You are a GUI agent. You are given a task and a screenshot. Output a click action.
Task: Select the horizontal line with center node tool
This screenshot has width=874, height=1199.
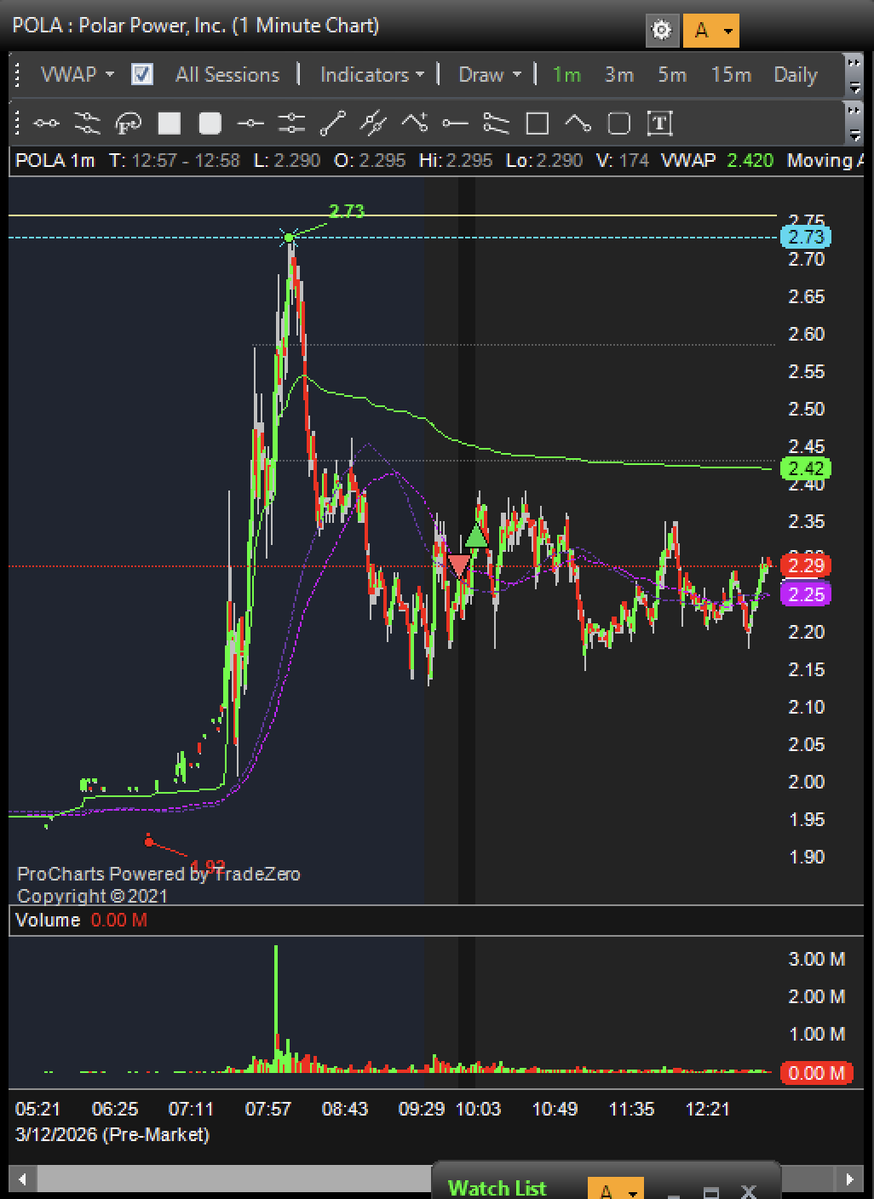click(x=250, y=123)
